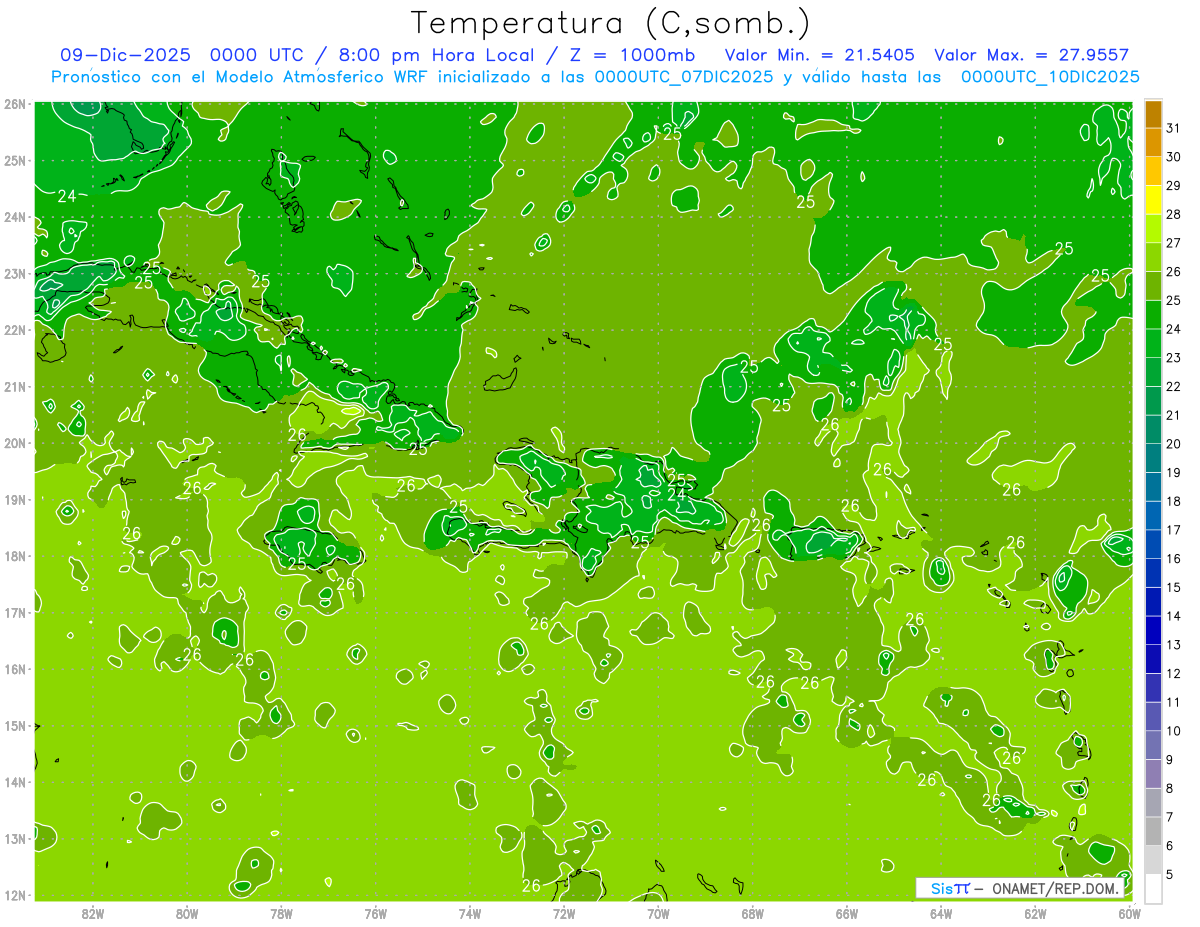Click the "82W" longitude axis label
Screen dimensions: 1200x927
coord(92,913)
